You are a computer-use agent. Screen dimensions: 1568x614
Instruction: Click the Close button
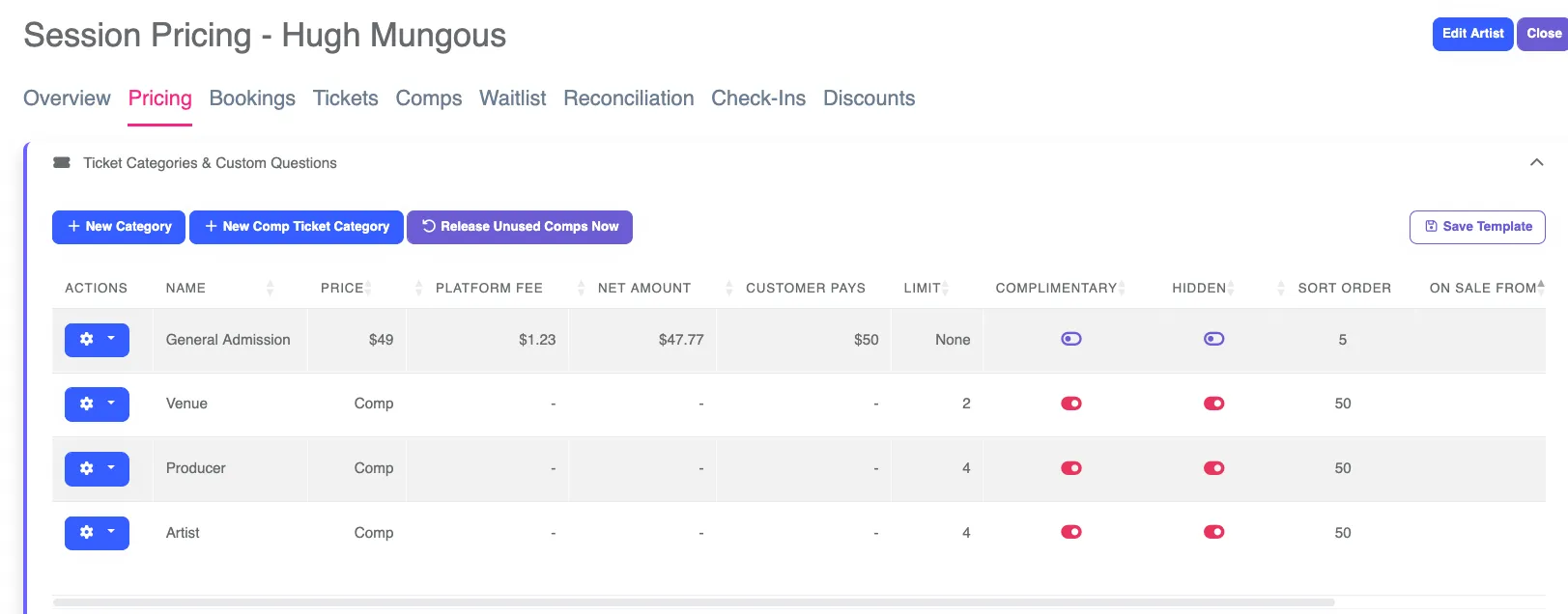(x=1543, y=34)
